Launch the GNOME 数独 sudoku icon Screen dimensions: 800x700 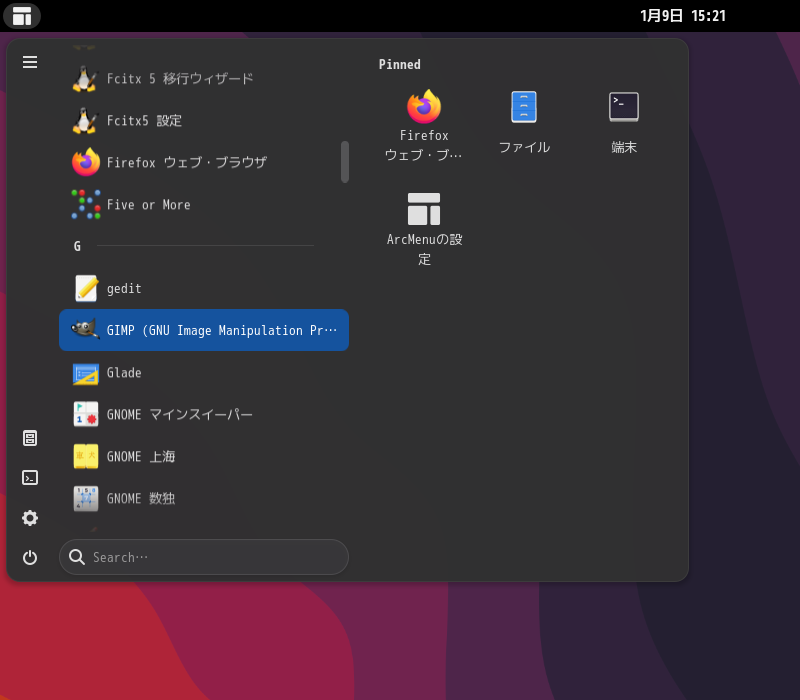[86, 498]
